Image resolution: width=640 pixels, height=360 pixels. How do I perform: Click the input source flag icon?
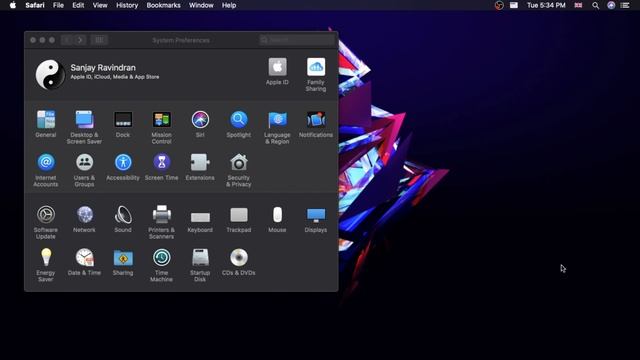(578, 5)
